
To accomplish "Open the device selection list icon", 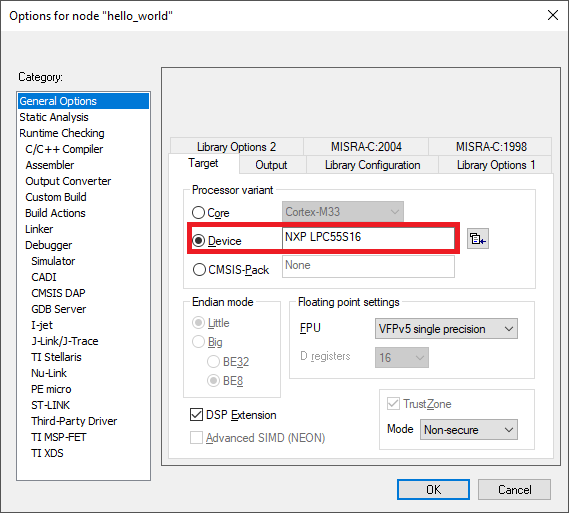I will pyautogui.click(x=478, y=239).
